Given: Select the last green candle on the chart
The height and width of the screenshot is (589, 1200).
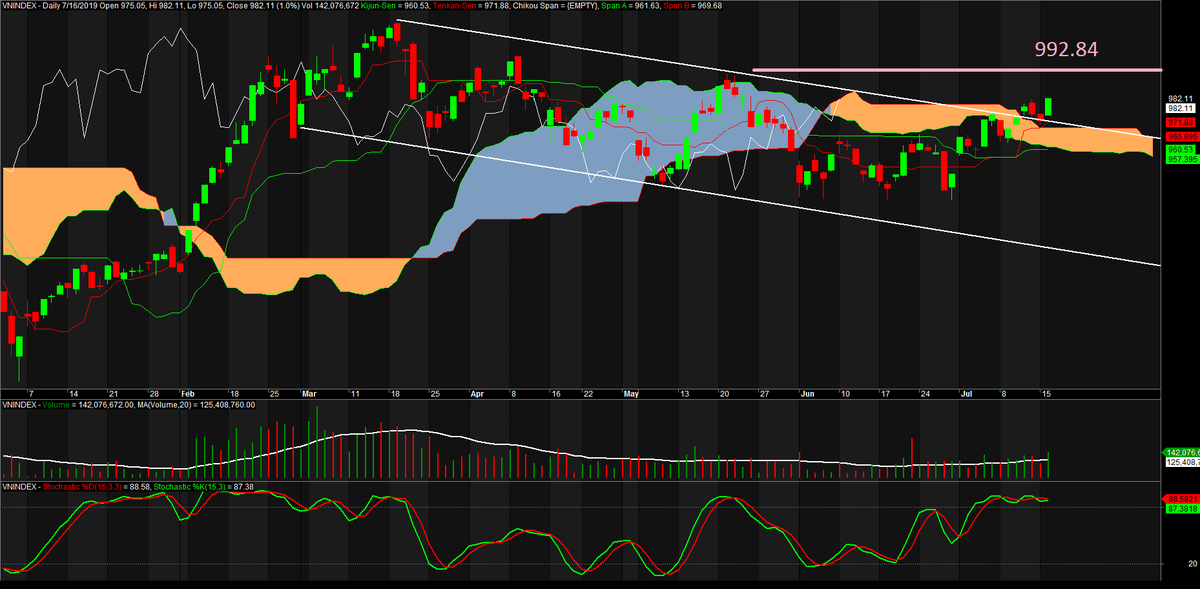Looking at the screenshot, I should pyautogui.click(x=1048, y=105).
